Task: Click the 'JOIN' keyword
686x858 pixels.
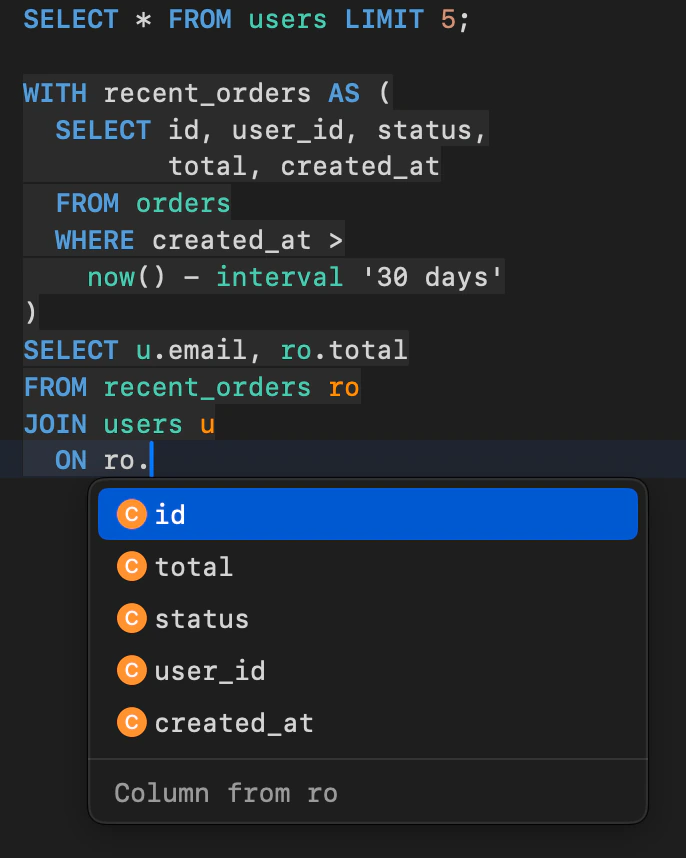Action: [x=55, y=424]
